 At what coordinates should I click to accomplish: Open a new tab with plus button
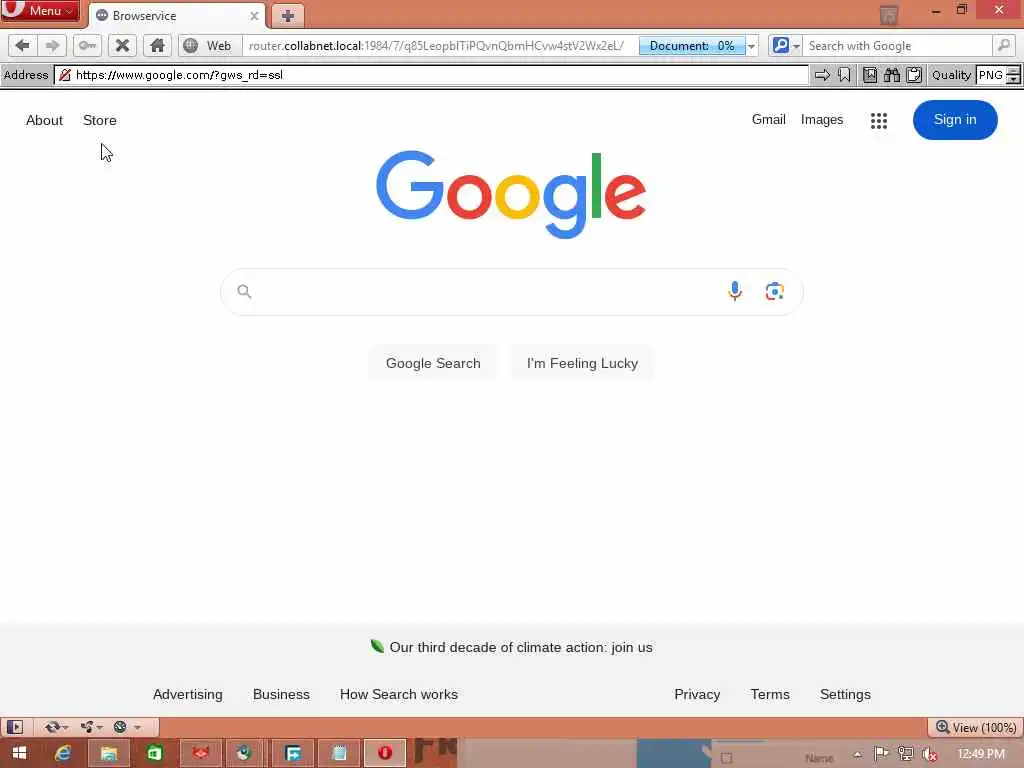[x=288, y=16]
